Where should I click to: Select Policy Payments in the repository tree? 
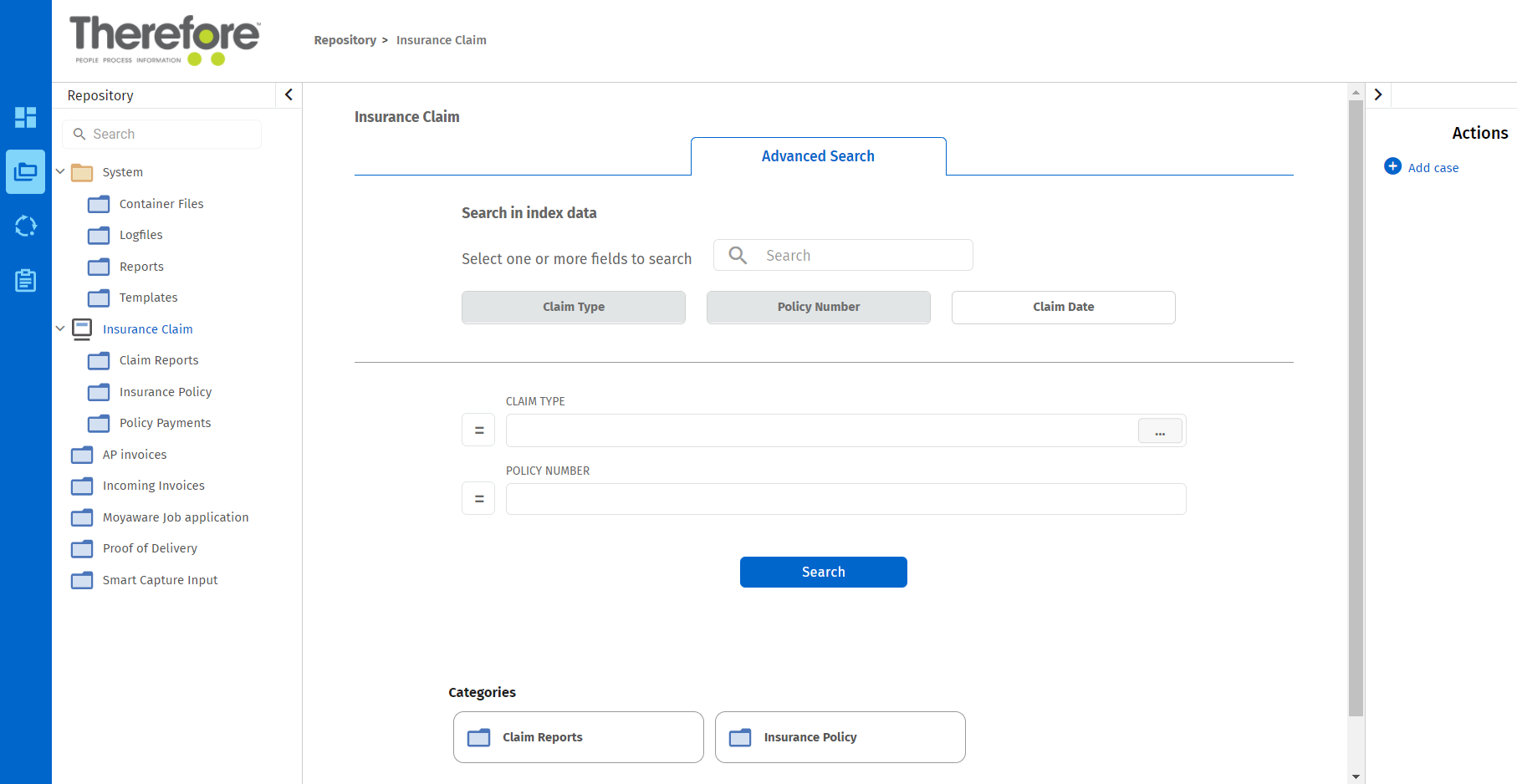pyautogui.click(x=165, y=423)
